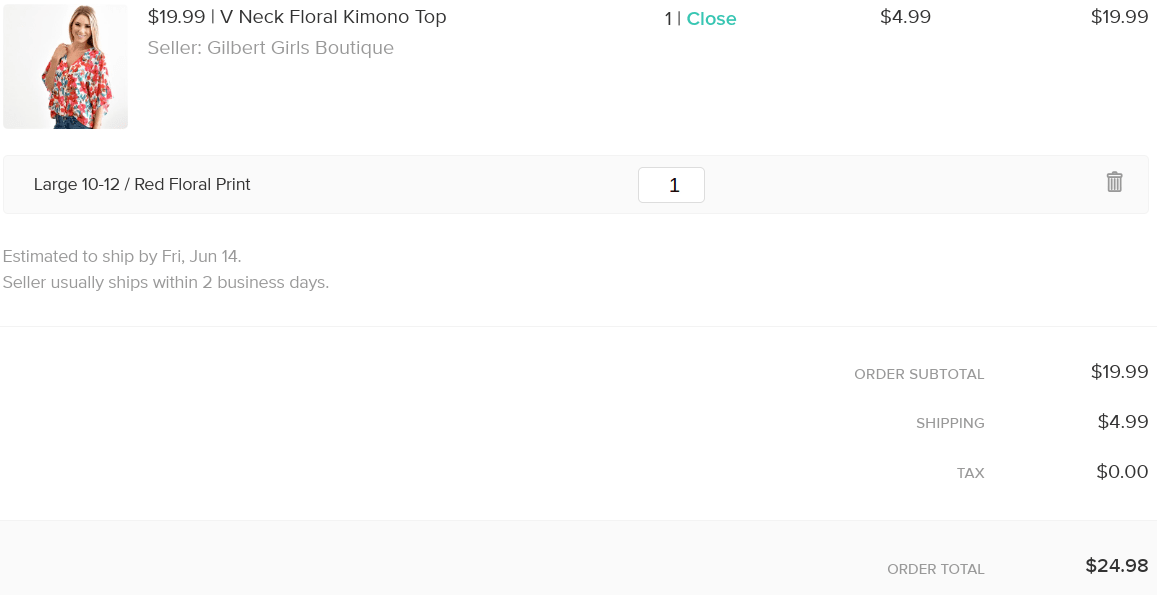Click the tax amount $0.00
Viewport: 1157px width, 595px height.
pyautogui.click(x=1122, y=472)
